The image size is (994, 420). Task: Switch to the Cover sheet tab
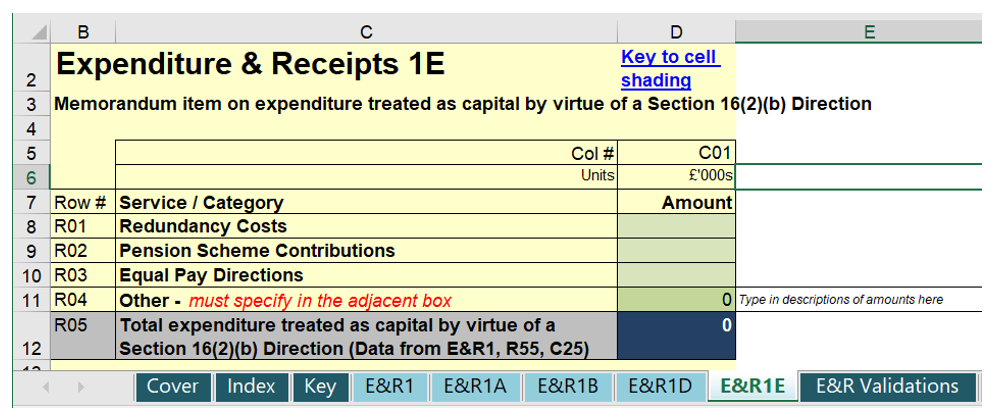click(x=172, y=387)
